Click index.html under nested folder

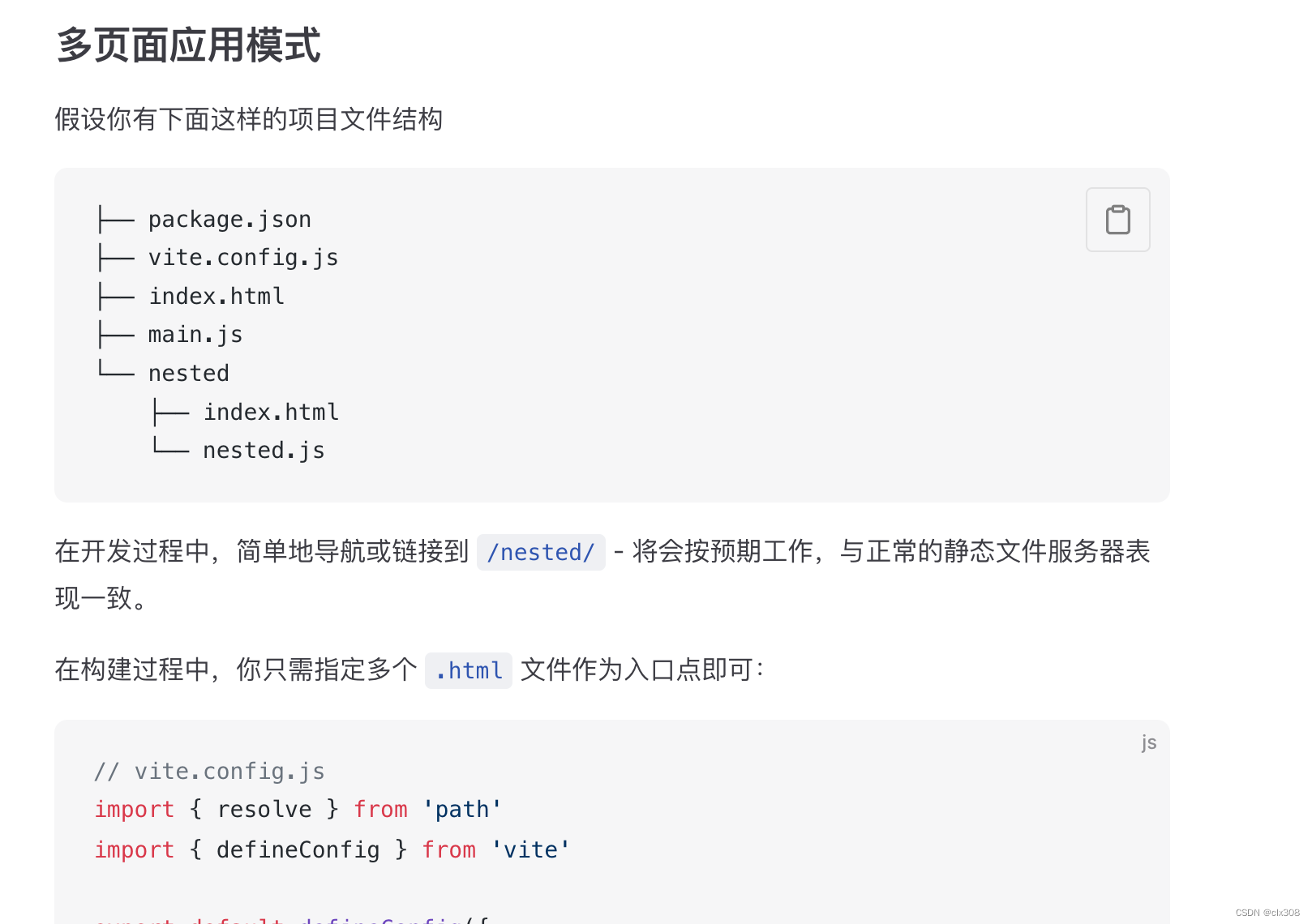pyautogui.click(x=271, y=413)
